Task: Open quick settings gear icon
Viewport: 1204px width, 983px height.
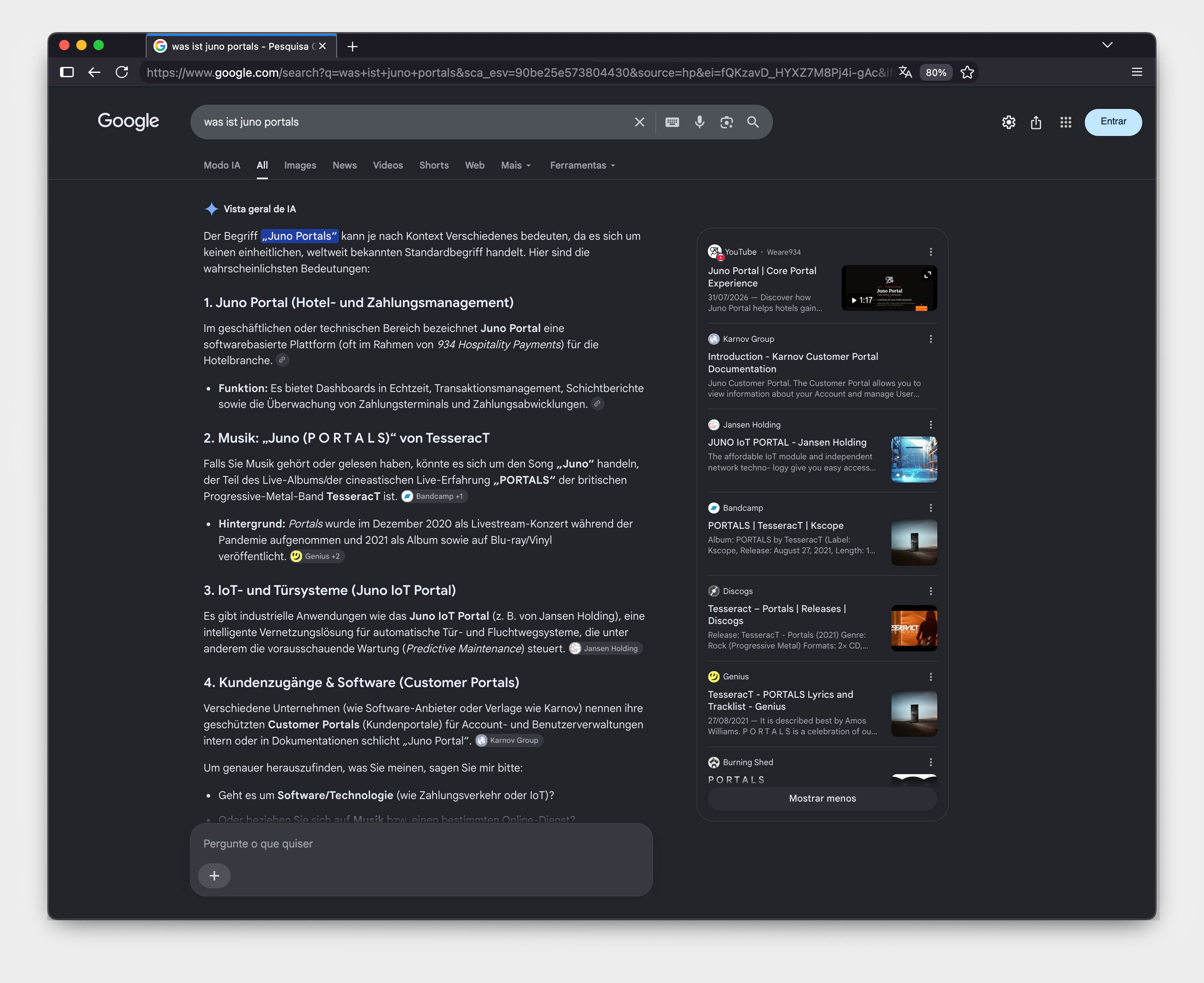Action: pos(1008,122)
